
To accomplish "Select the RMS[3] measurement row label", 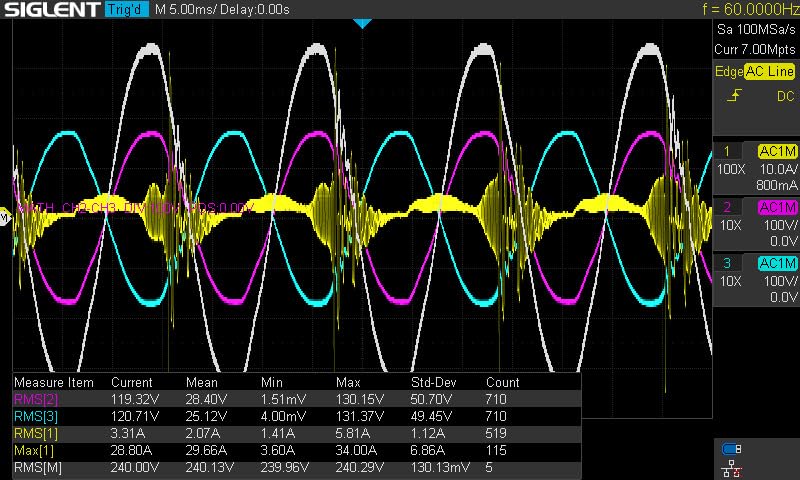I will (36, 416).
